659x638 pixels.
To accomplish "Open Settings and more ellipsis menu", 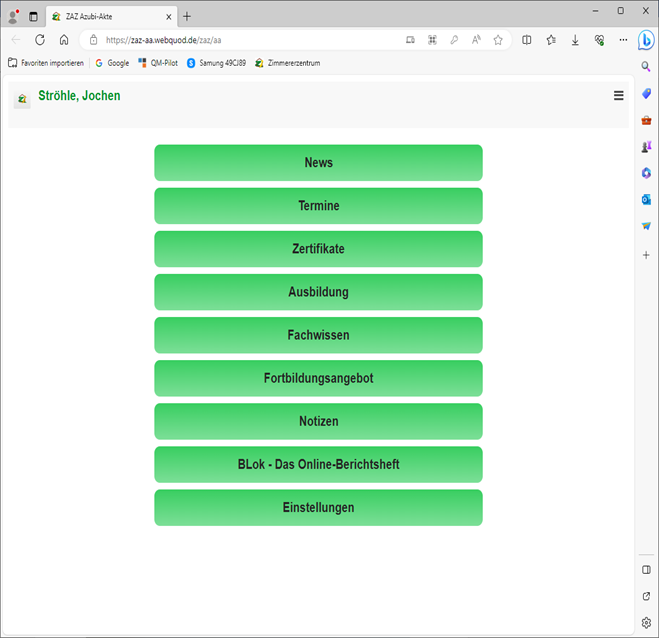I will [x=623, y=40].
